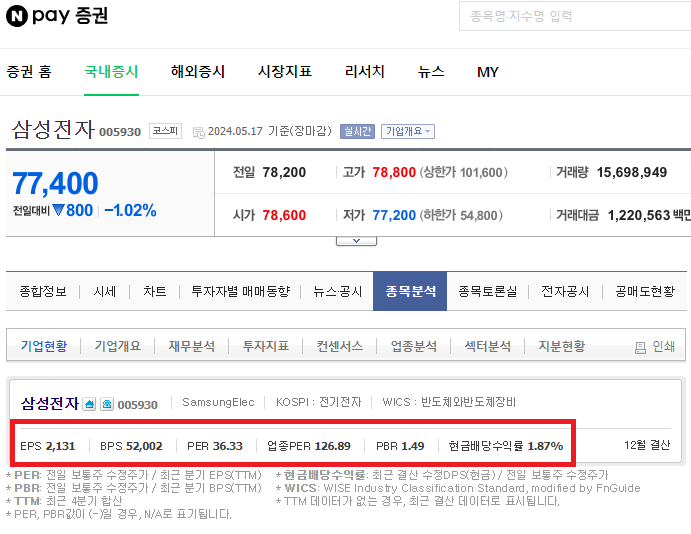Click the KOSPI : 전기전자 label
Viewport: 691px width, 534px height.
coord(319,402)
